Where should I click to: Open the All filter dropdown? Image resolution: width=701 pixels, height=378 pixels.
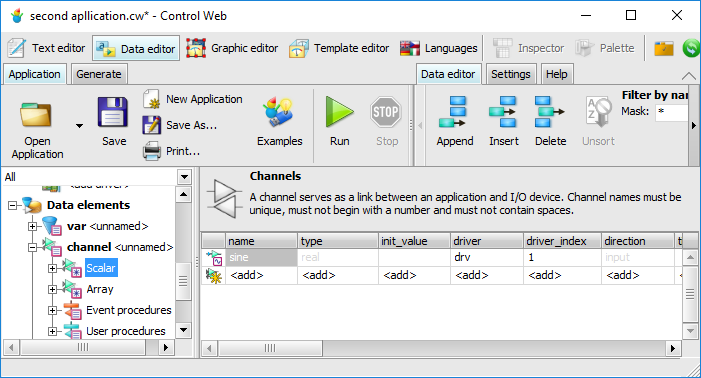tap(184, 177)
